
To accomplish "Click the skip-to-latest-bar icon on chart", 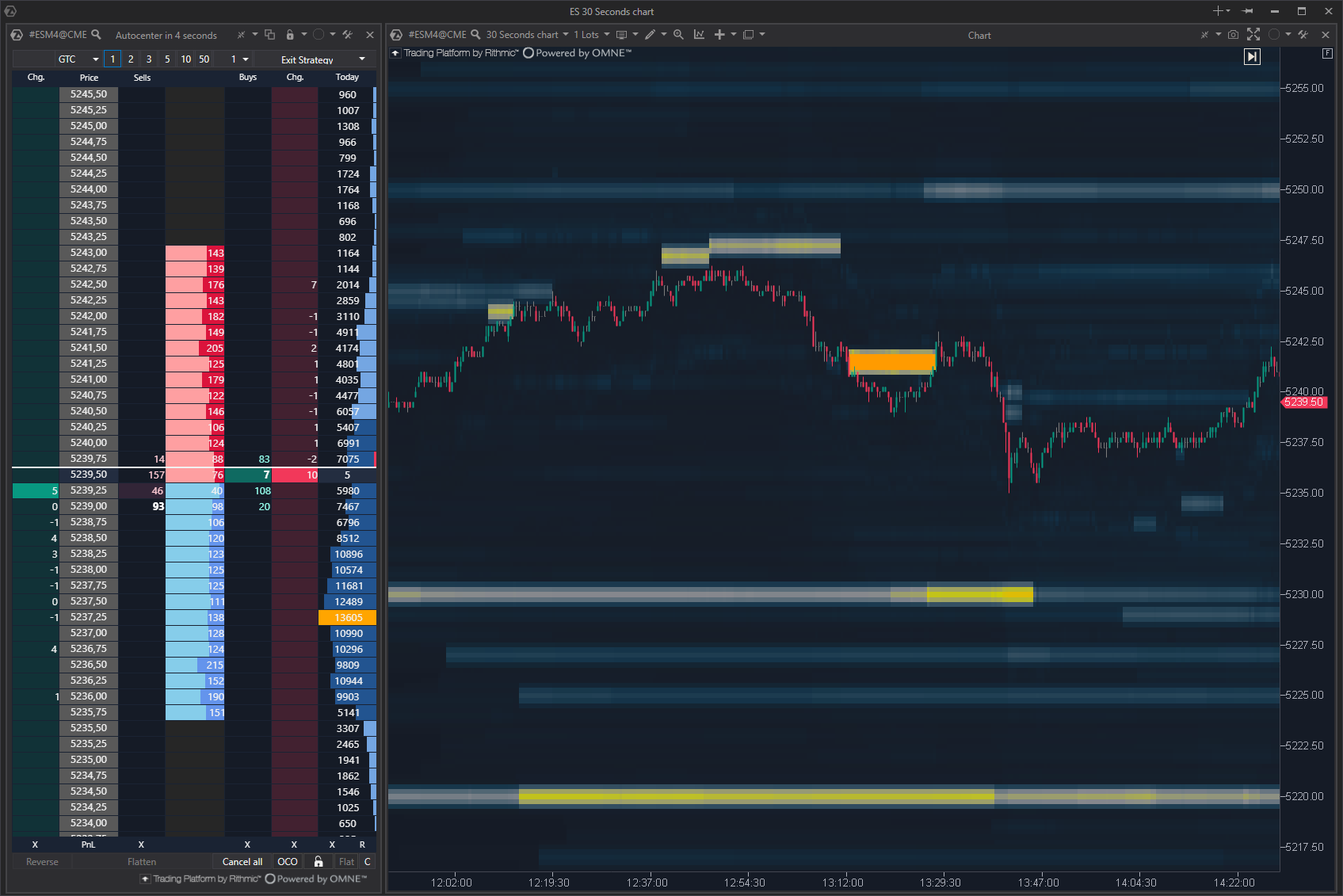I will coord(1252,56).
